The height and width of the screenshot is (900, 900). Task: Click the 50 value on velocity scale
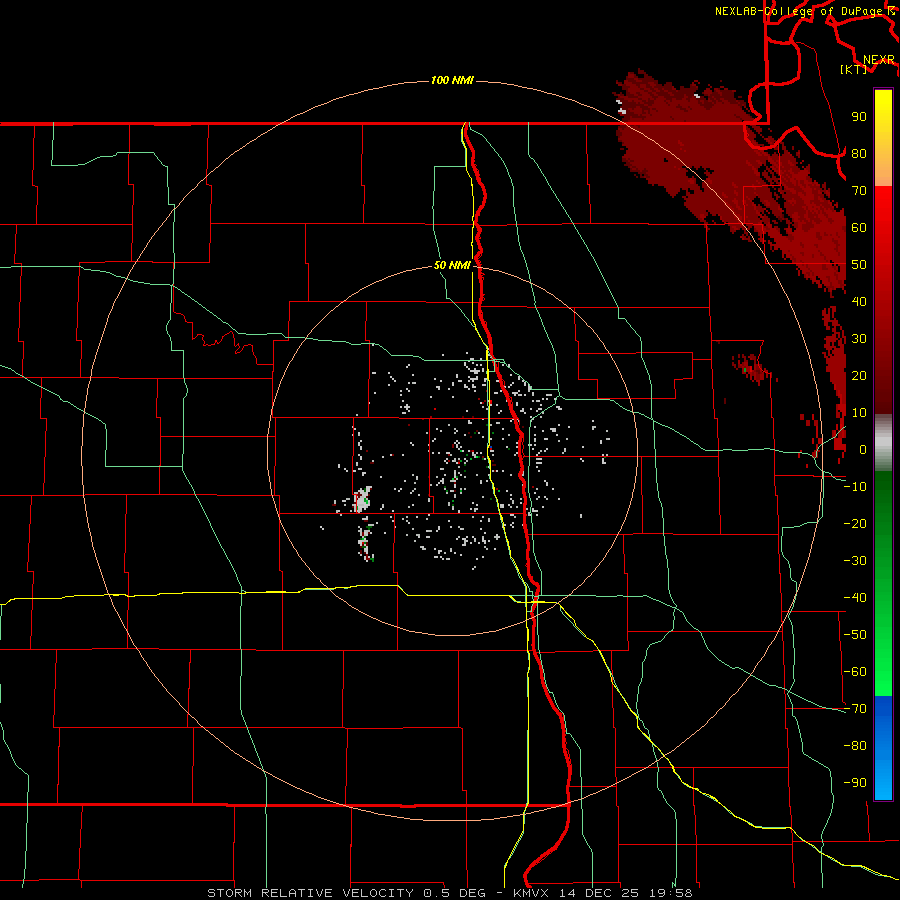(859, 265)
